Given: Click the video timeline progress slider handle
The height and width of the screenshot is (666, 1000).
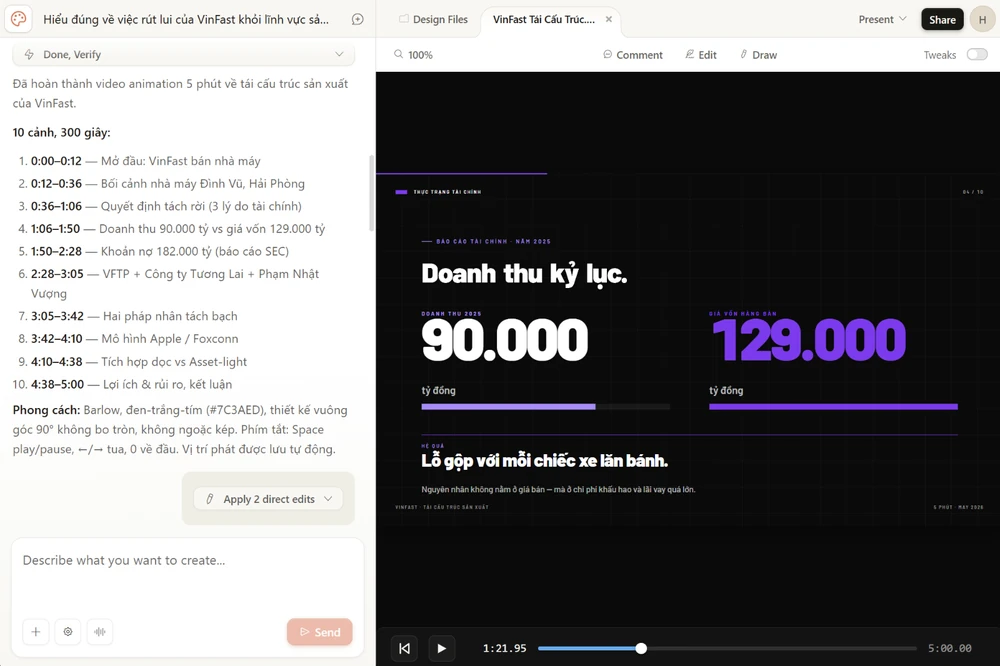Looking at the screenshot, I should coord(641,648).
